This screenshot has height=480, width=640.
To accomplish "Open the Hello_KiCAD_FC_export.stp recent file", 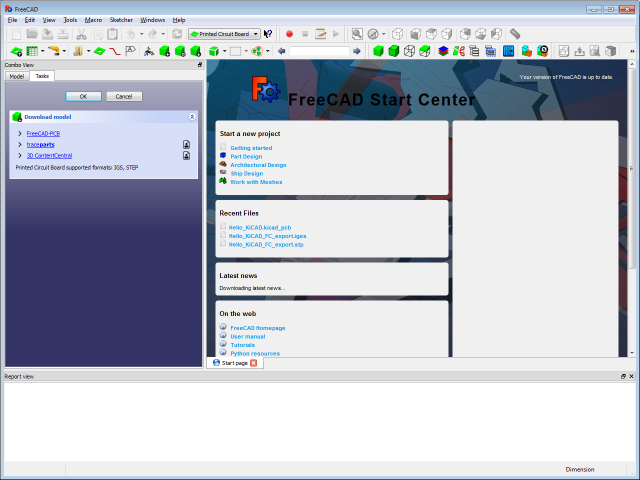I will 266,245.
